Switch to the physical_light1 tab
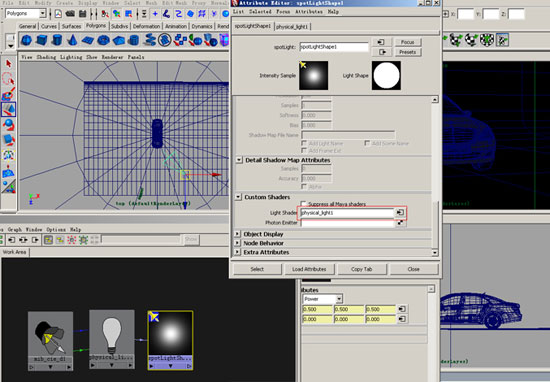This screenshot has width=550, height=382. pyautogui.click(x=292, y=27)
